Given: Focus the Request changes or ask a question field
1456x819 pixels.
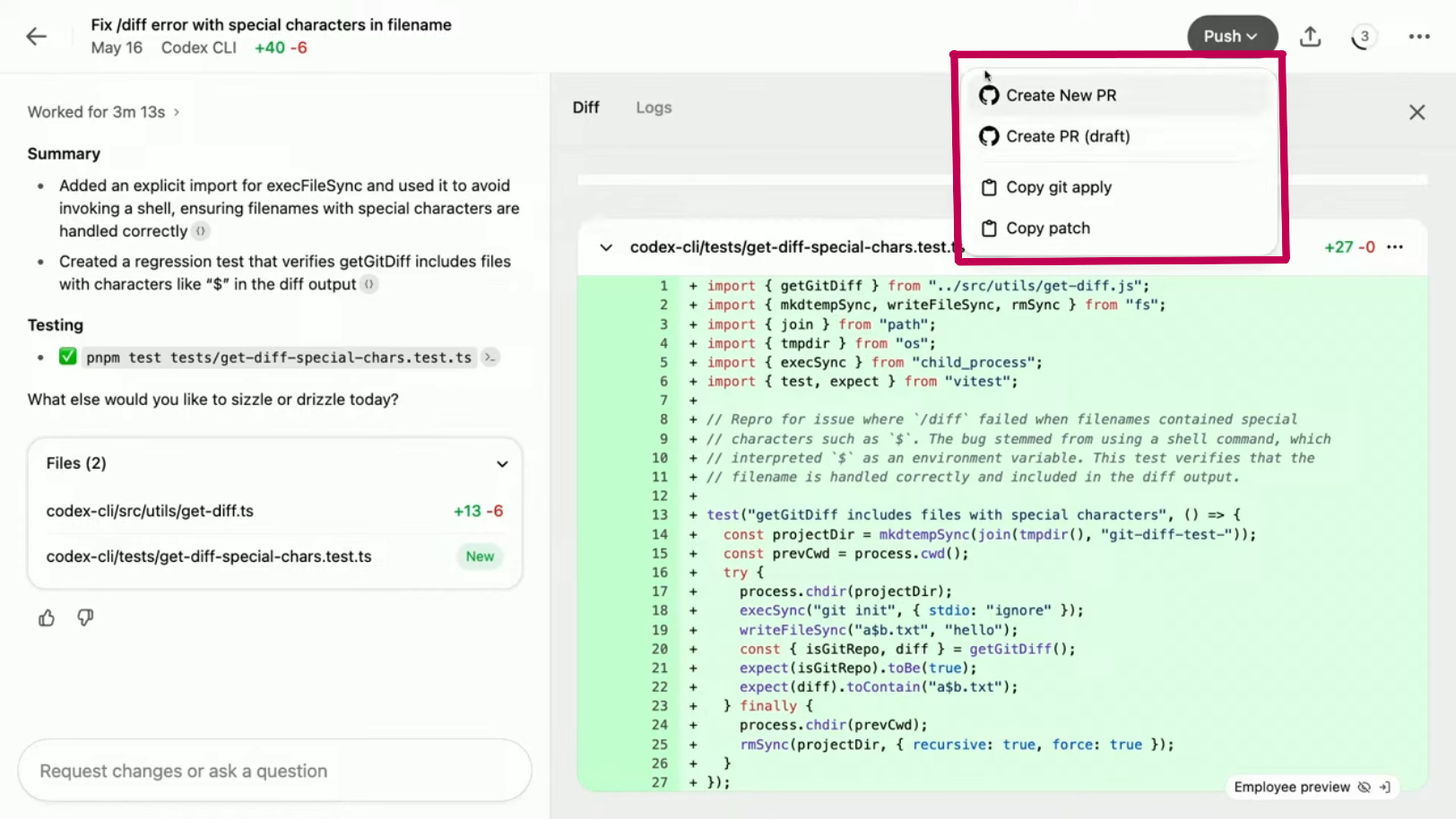Looking at the screenshot, I should pyautogui.click(x=274, y=771).
